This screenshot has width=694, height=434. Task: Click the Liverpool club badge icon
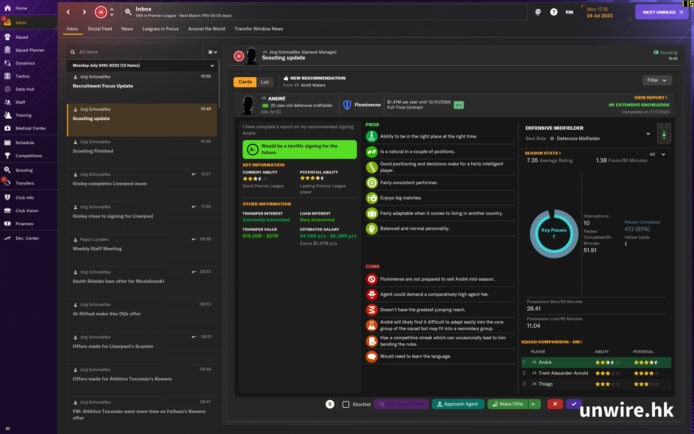[x=100, y=12]
